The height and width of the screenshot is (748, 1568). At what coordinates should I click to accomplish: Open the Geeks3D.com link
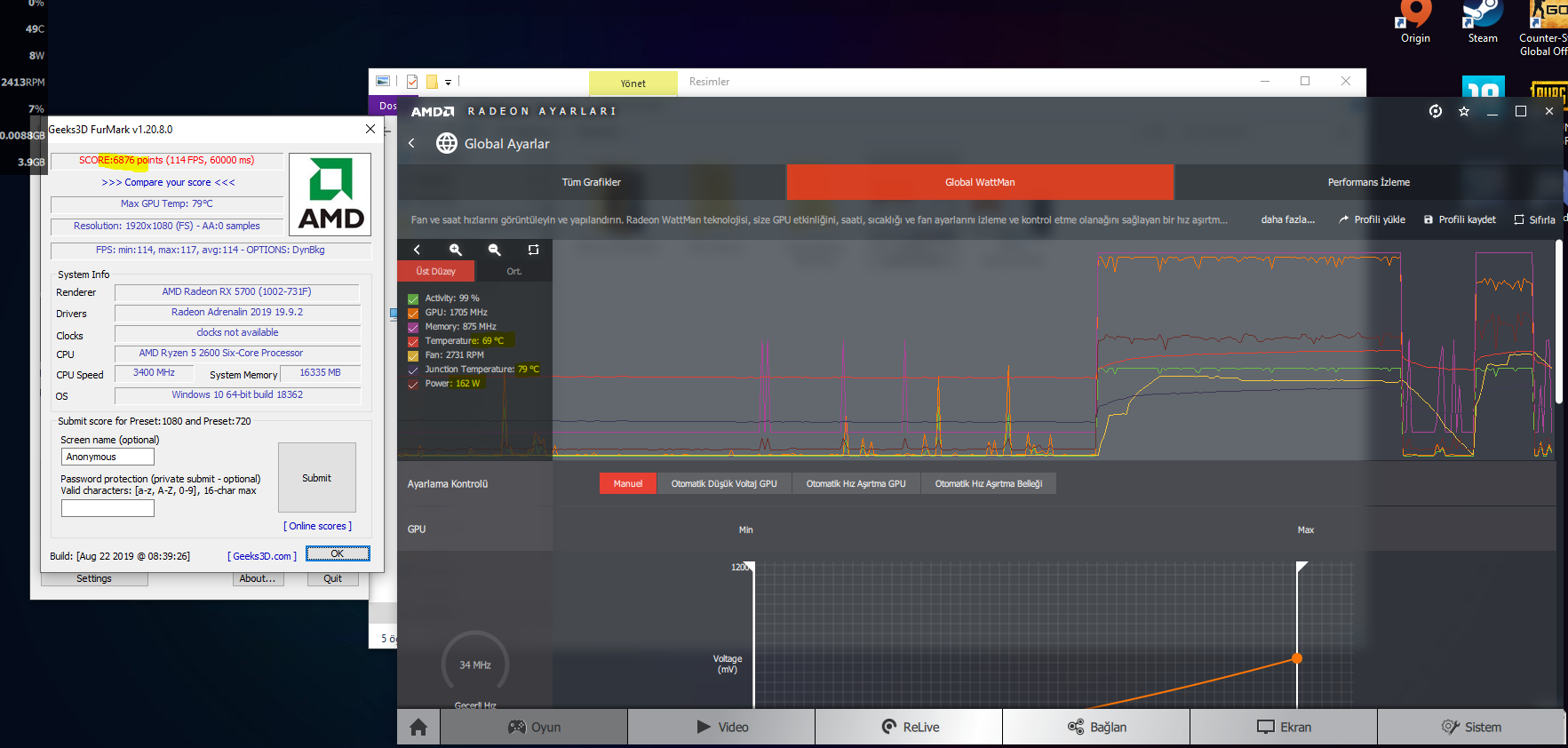pyautogui.click(x=262, y=556)
